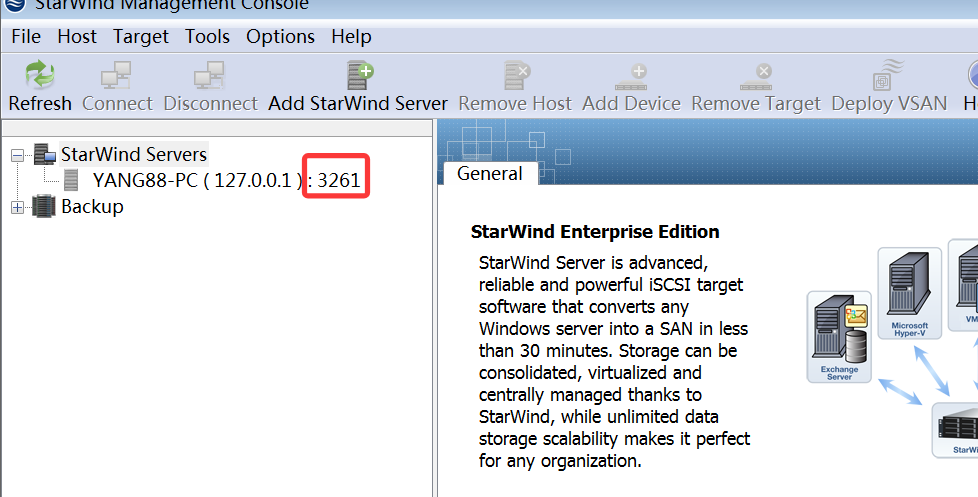The height and width of the screenshot is (497, 978).
Task: Click the Add Device toolbar icon
Action: (631, 77)
